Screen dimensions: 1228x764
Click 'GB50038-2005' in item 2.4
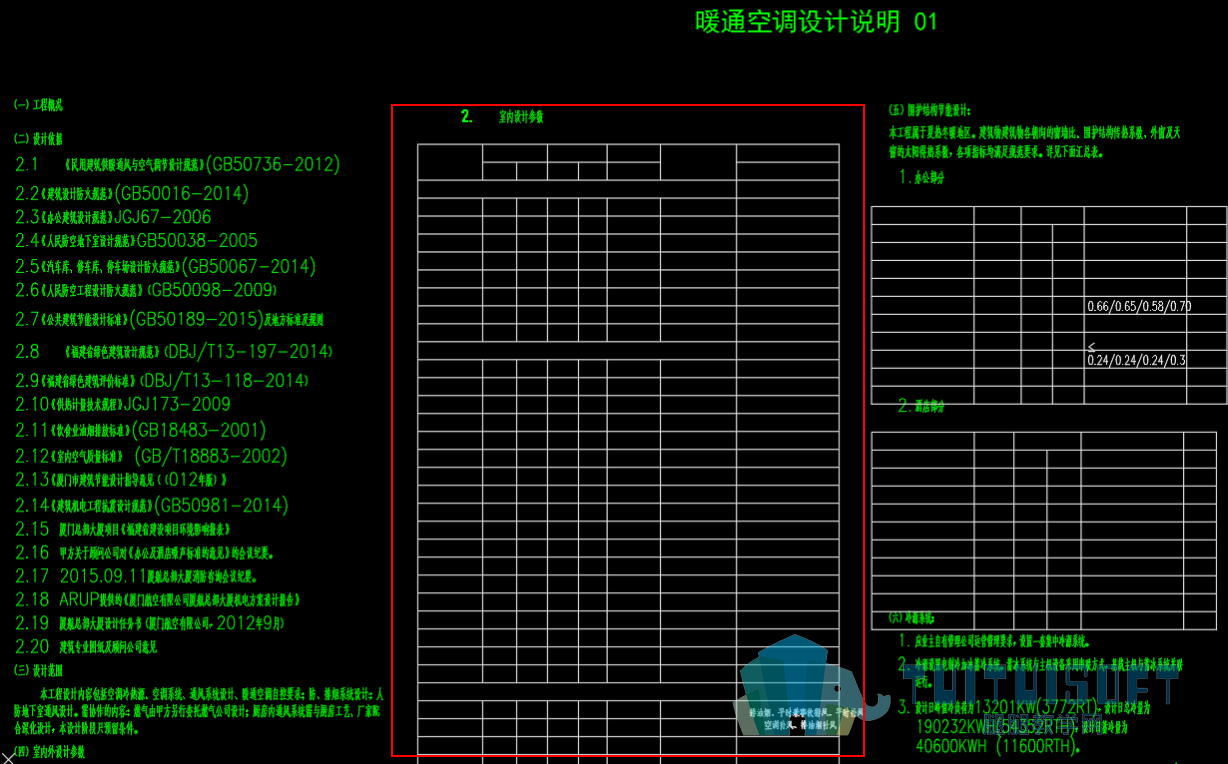pos(197,241)
